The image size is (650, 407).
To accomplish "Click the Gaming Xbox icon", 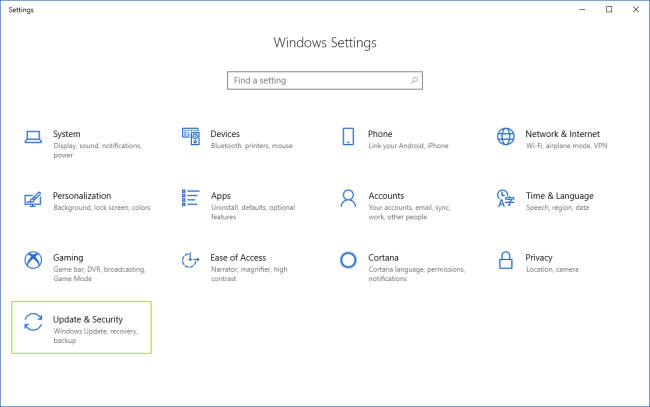I will (x=33, y=260).
